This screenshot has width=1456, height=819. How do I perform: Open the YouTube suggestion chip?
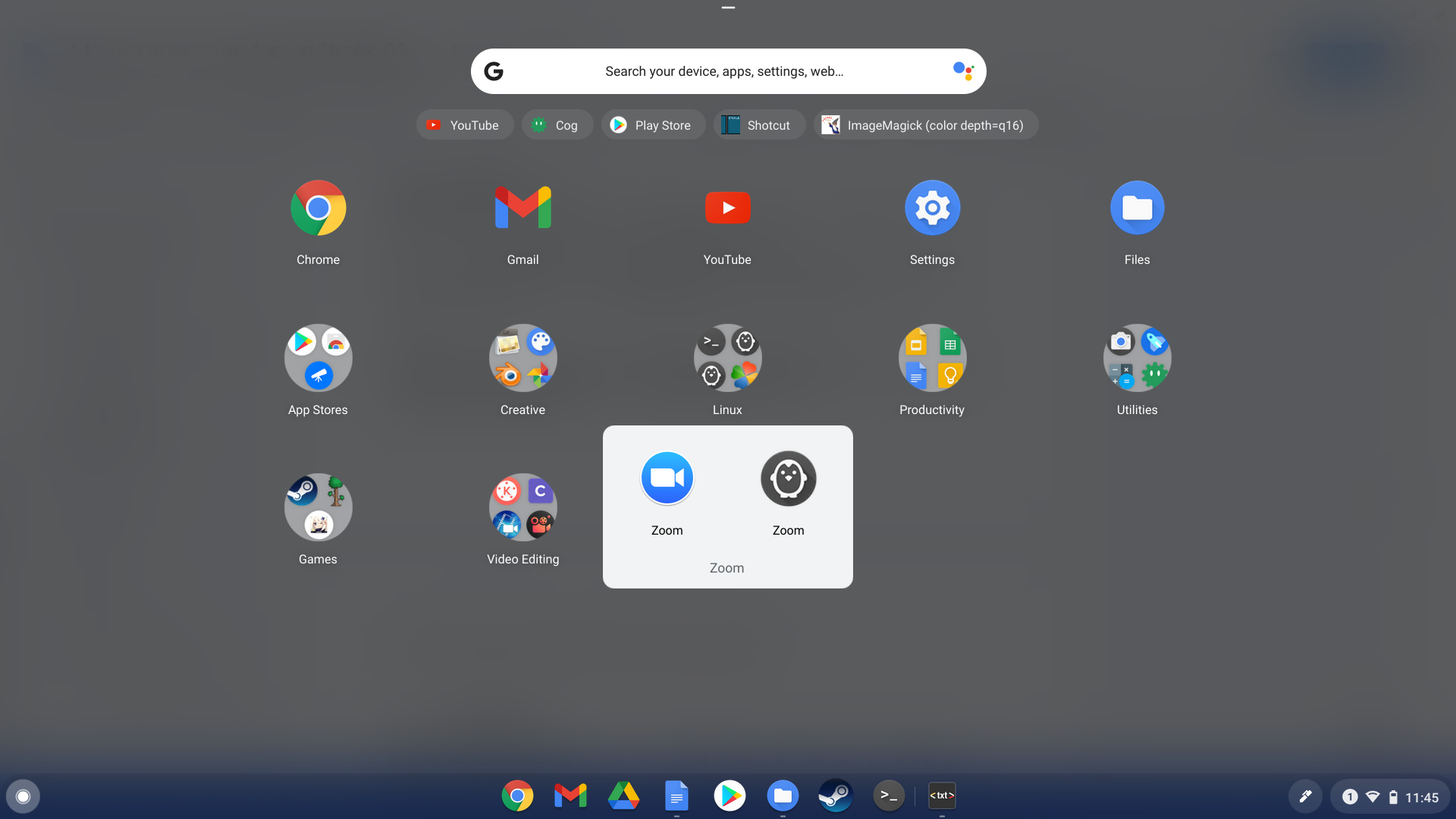465,125
